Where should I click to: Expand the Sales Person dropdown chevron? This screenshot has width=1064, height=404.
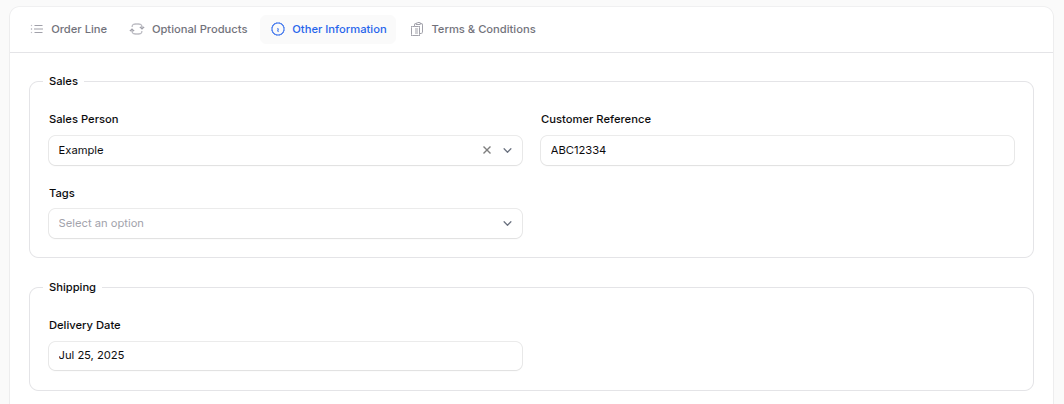click(507, 150)
